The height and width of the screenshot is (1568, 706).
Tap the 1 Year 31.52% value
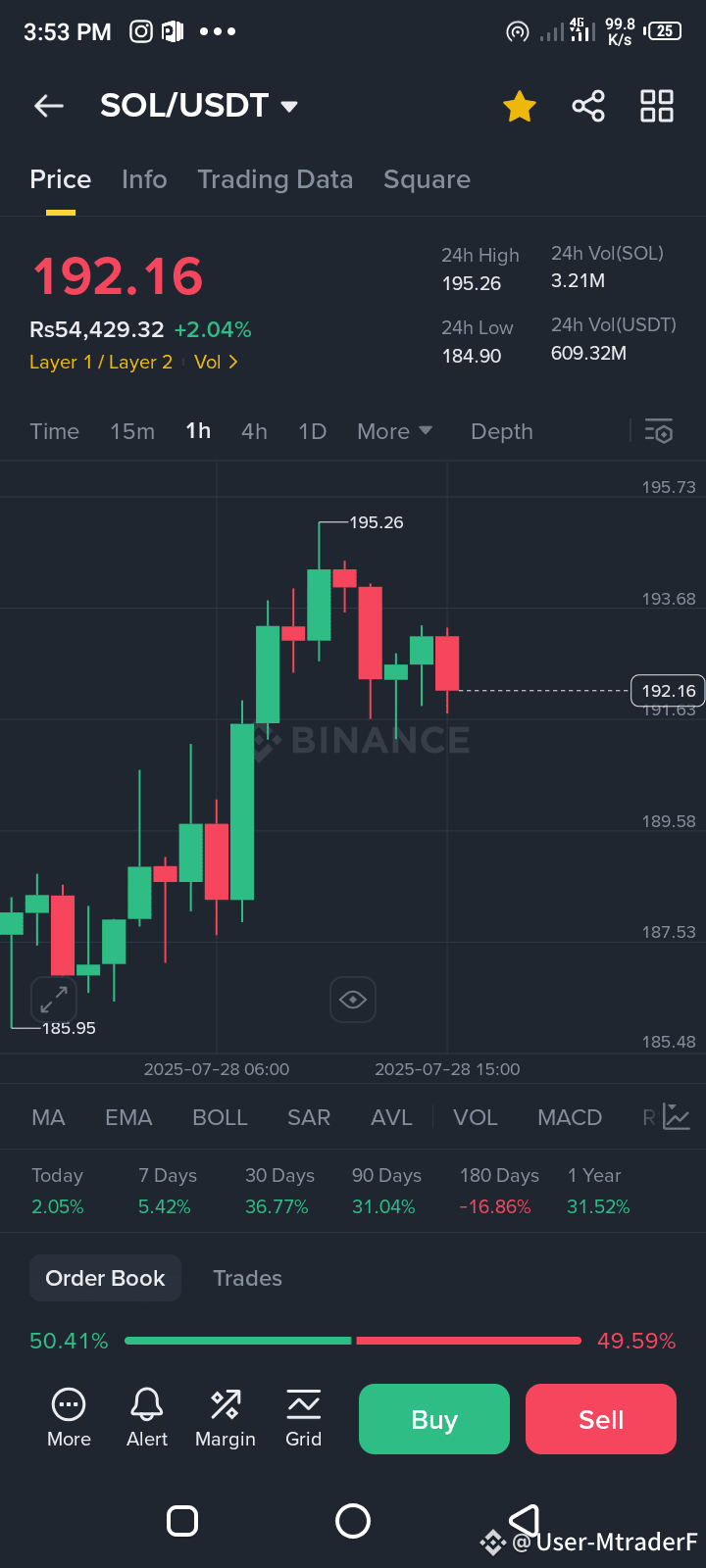tap(598, 1206)
